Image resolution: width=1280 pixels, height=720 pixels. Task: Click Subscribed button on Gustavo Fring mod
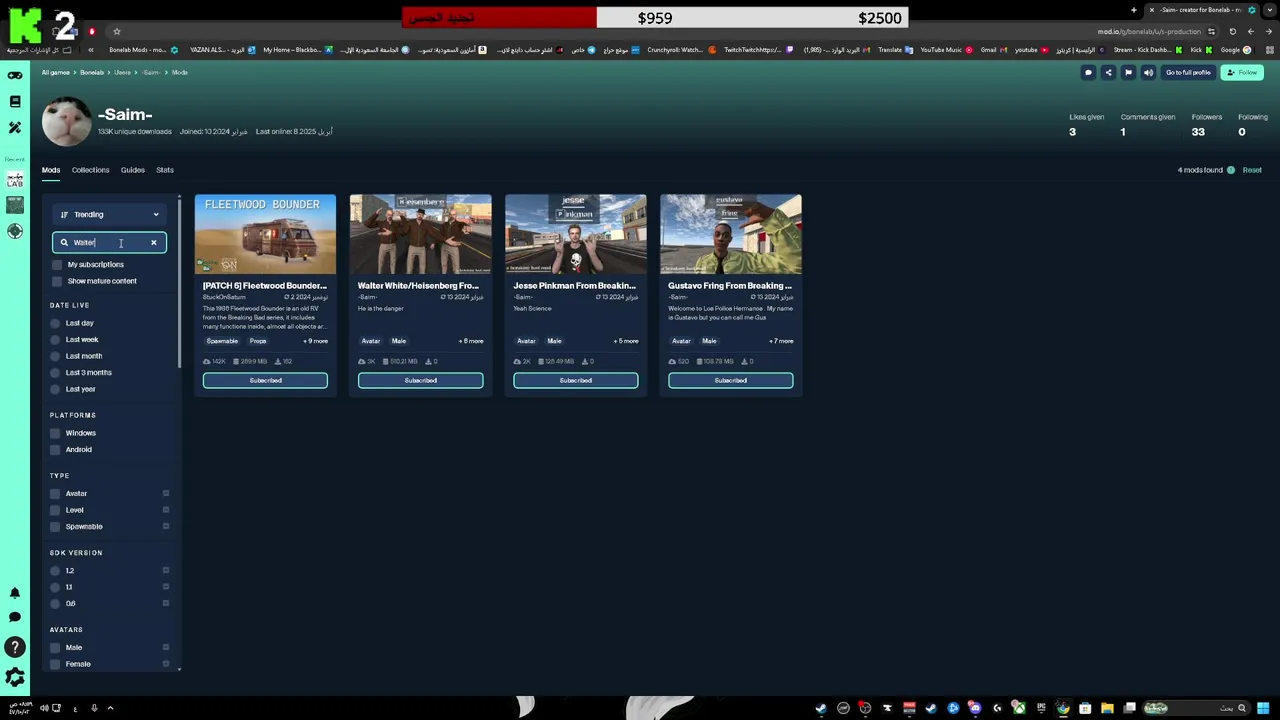pyautogui.click(x=730, y=380)
